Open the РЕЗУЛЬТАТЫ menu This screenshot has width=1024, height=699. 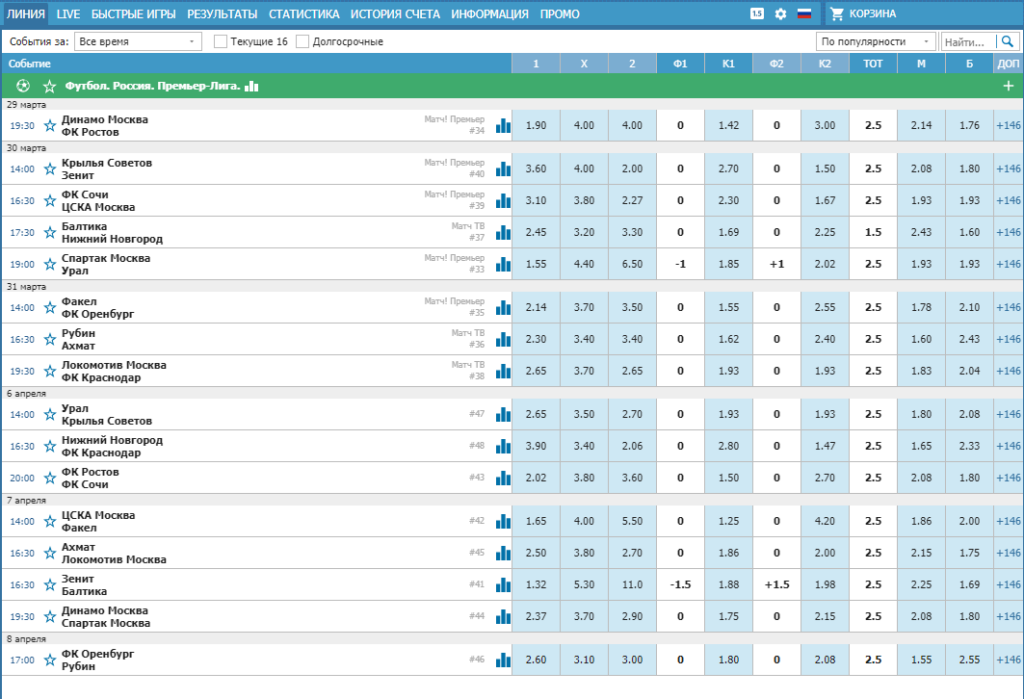click(222, 14)
